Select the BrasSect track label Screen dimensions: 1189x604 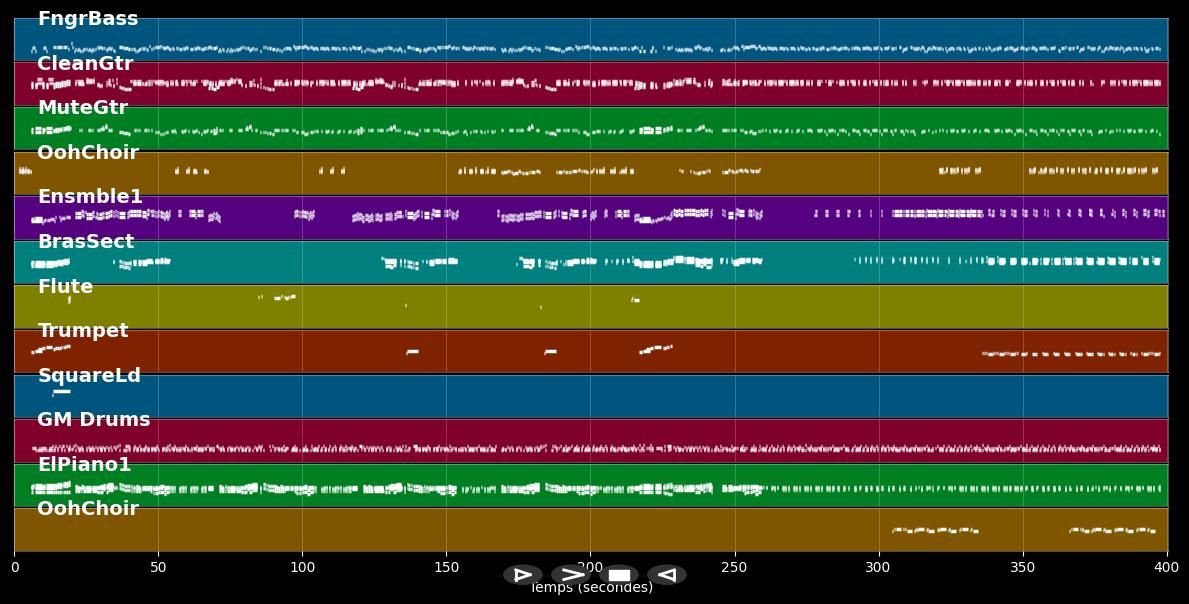pyautogui.click(x=86, y=242)
